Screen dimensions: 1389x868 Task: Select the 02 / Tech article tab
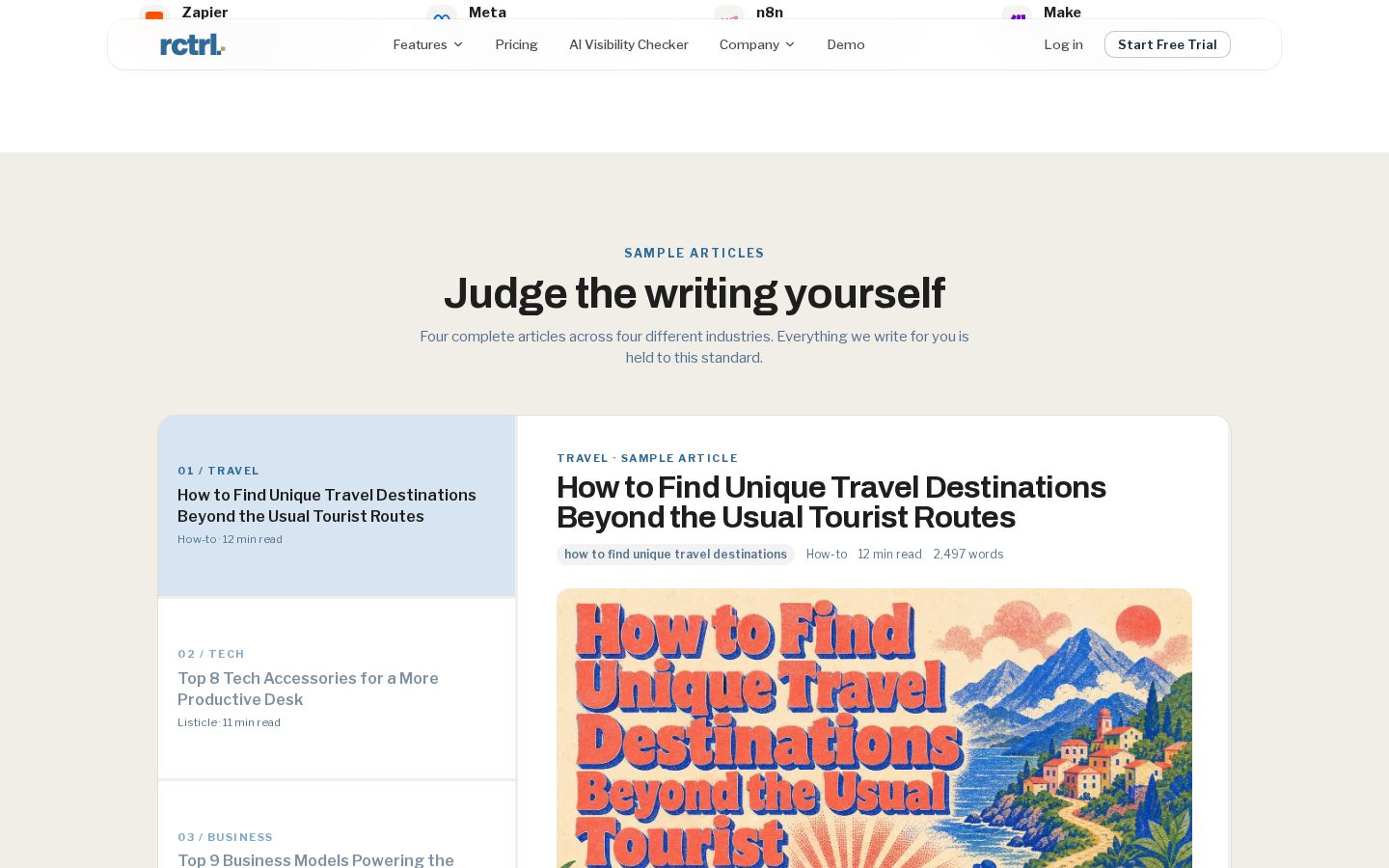337,689
